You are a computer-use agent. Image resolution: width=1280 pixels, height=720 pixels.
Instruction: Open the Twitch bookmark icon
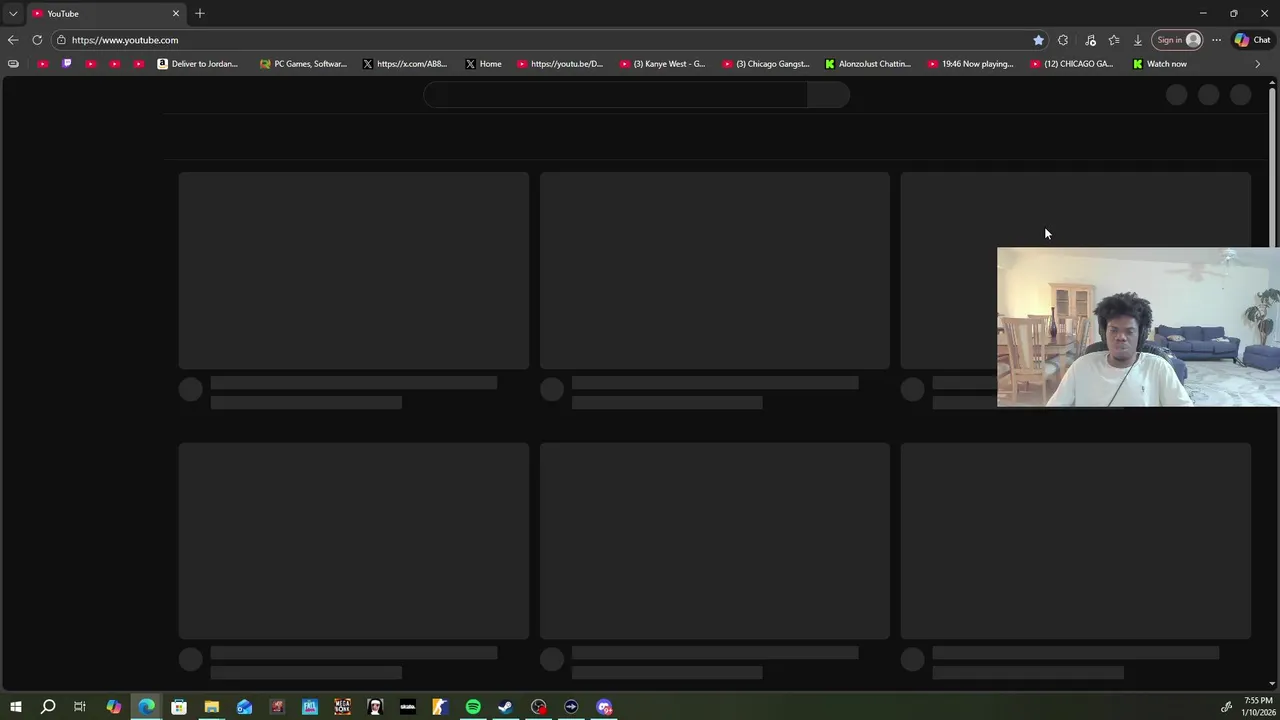67,64
